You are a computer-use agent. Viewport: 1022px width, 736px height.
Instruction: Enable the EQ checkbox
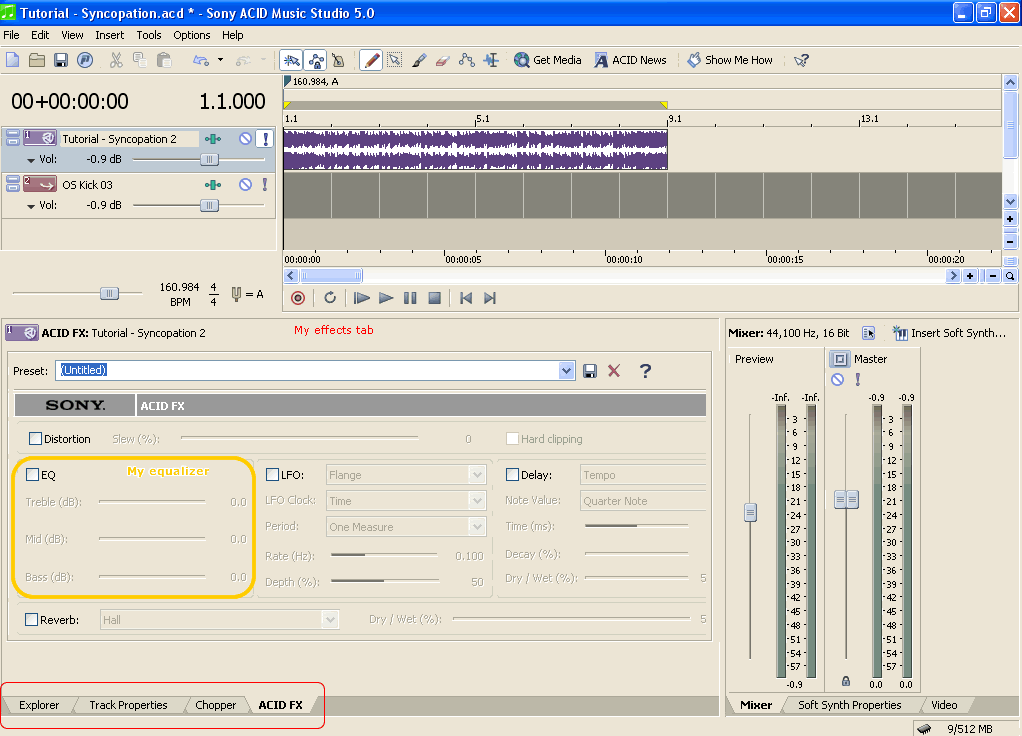(x=32, y=475)
